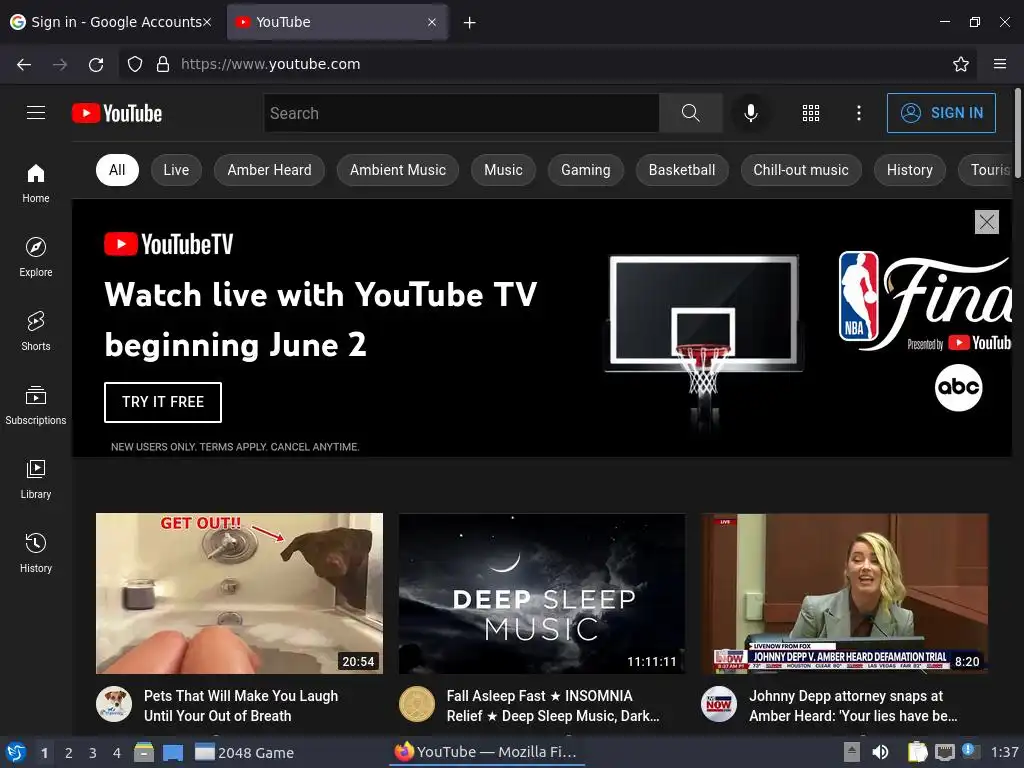
Task: Close the YouTube TV banner ad
Action: click(x=987, y=222)
